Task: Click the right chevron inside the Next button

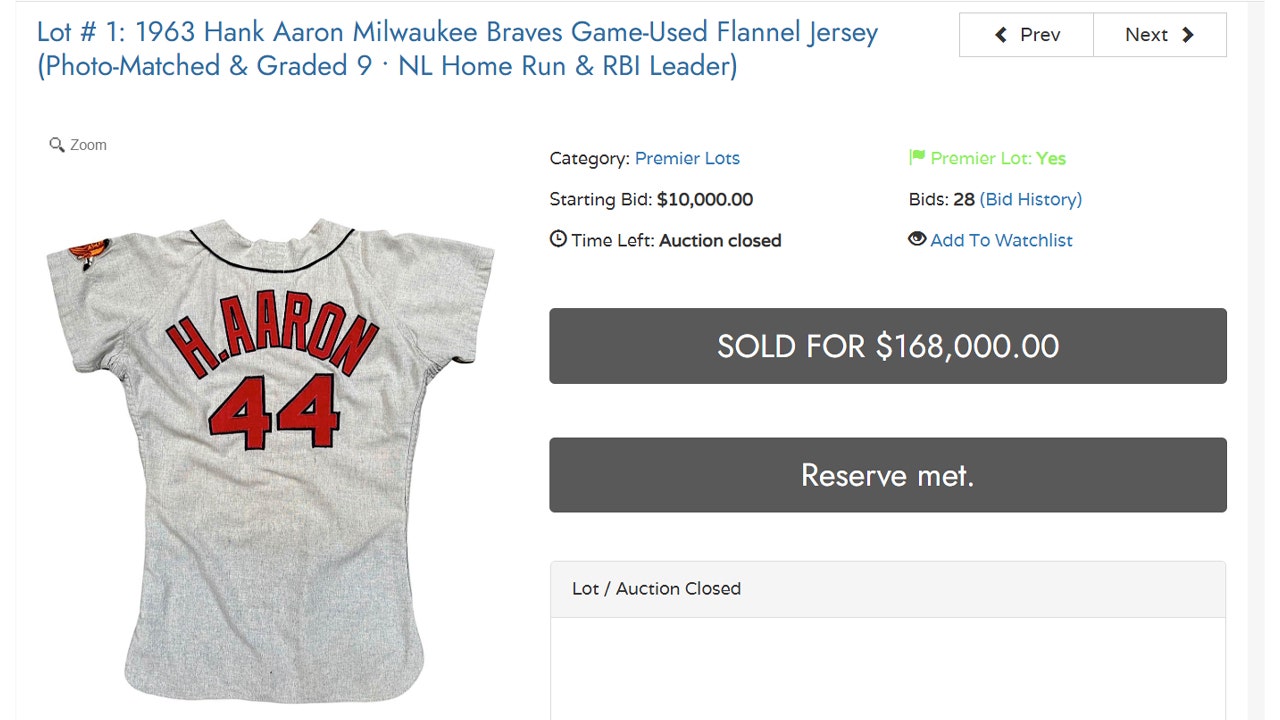Action: 1186,34
